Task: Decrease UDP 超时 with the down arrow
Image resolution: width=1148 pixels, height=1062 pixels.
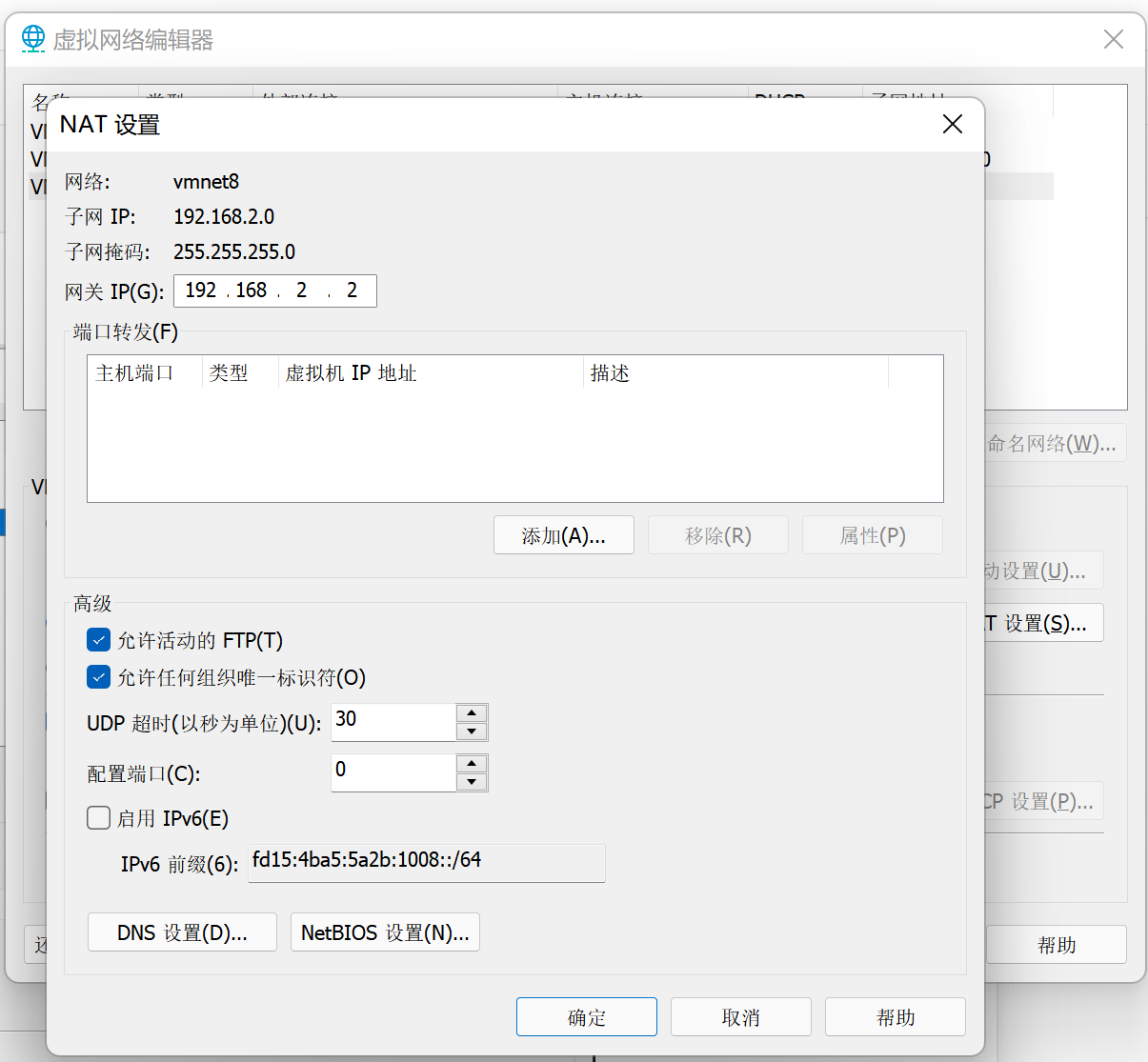Action: pyautogui.click(x=472, y=731)
